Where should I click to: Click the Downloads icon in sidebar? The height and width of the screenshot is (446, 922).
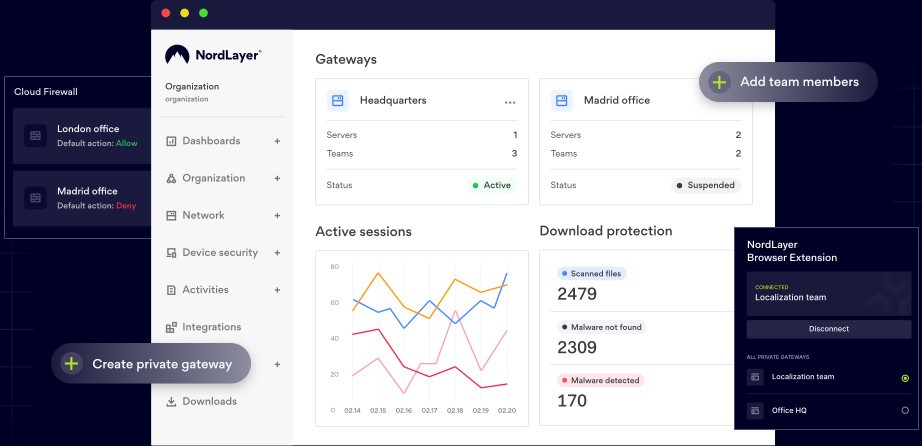click(171, 402)
